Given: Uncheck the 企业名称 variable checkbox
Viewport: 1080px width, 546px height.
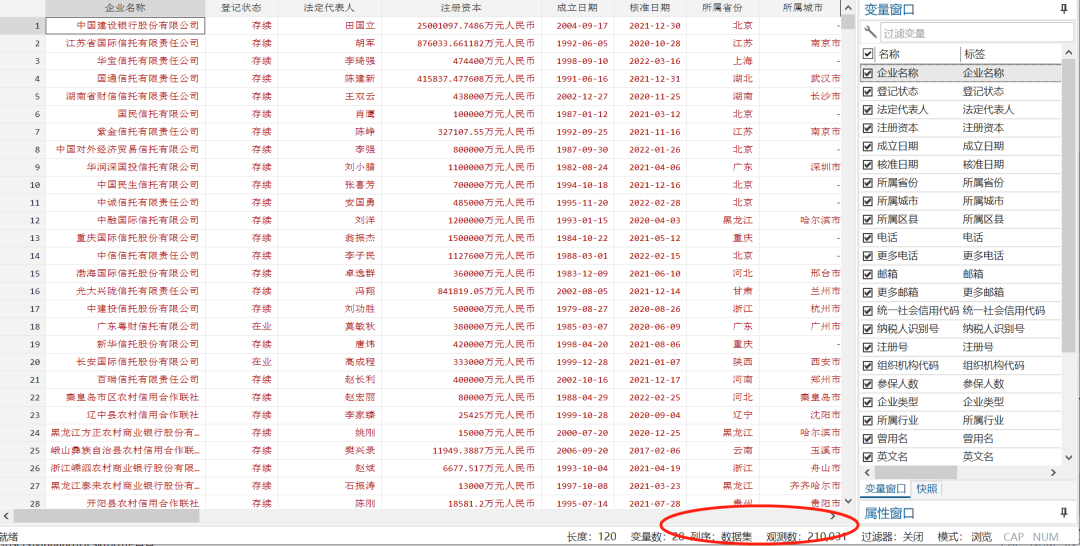Looking at the screenshot, I should click(x=868, y=72).
